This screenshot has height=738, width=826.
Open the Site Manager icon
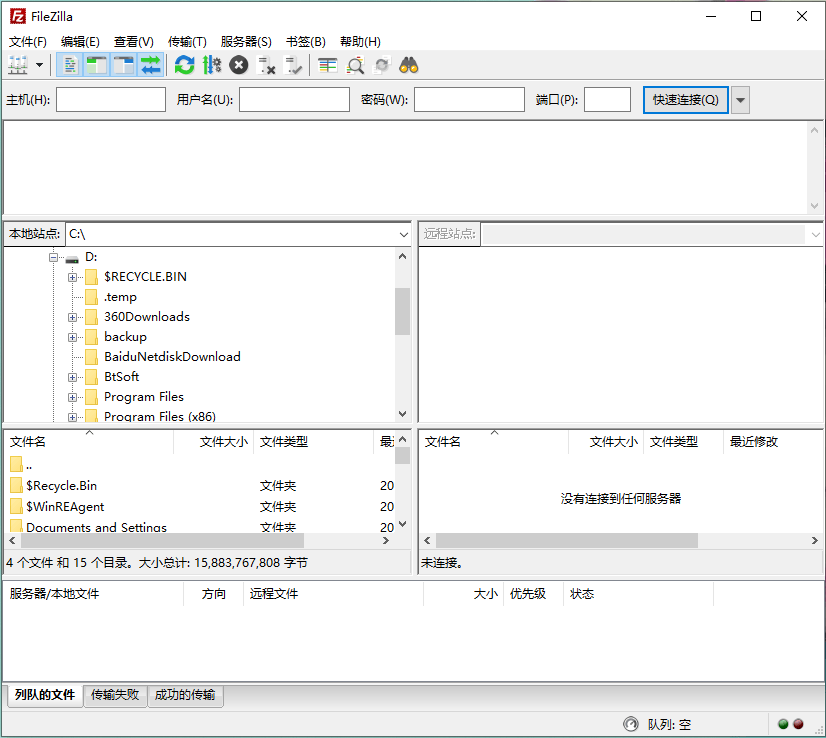18,65
